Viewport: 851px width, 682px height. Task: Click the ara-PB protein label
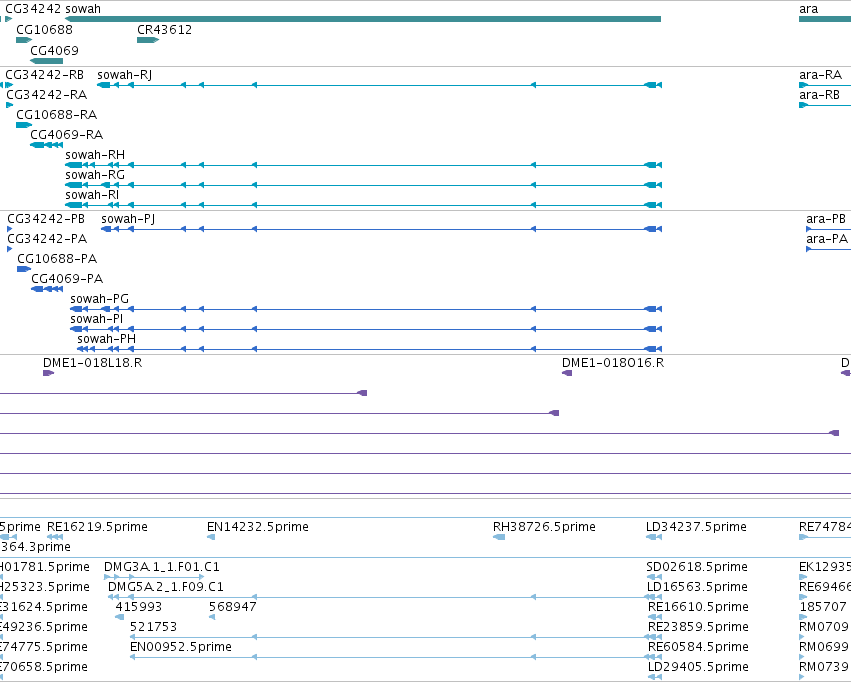click(826, 219)
